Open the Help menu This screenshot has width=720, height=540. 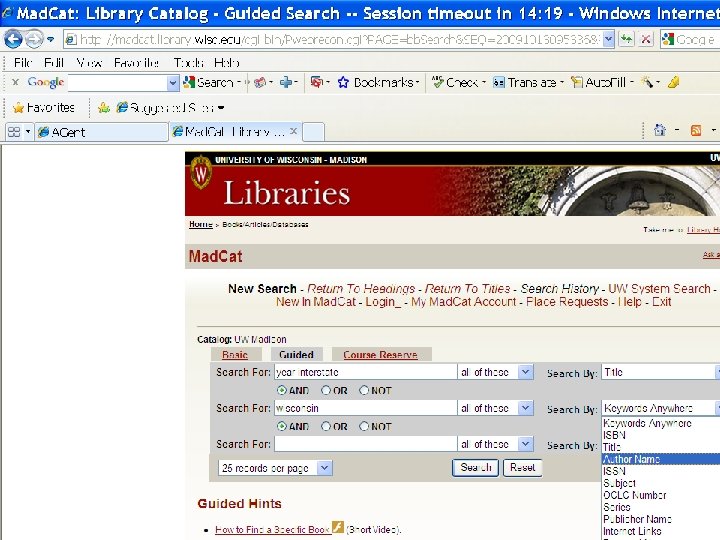point(227,62)
